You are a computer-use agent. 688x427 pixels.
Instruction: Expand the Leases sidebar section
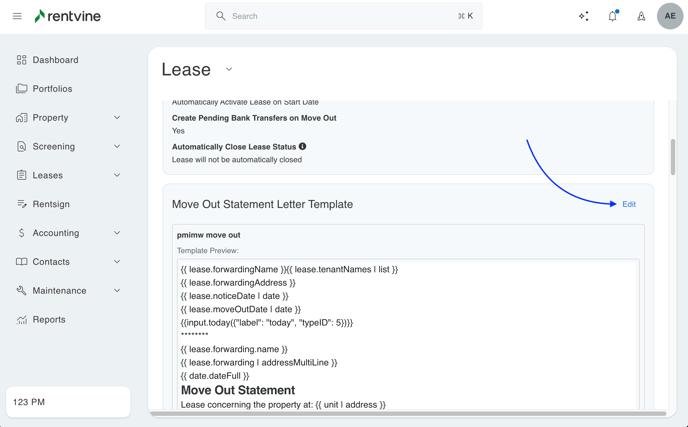point(117,176)
